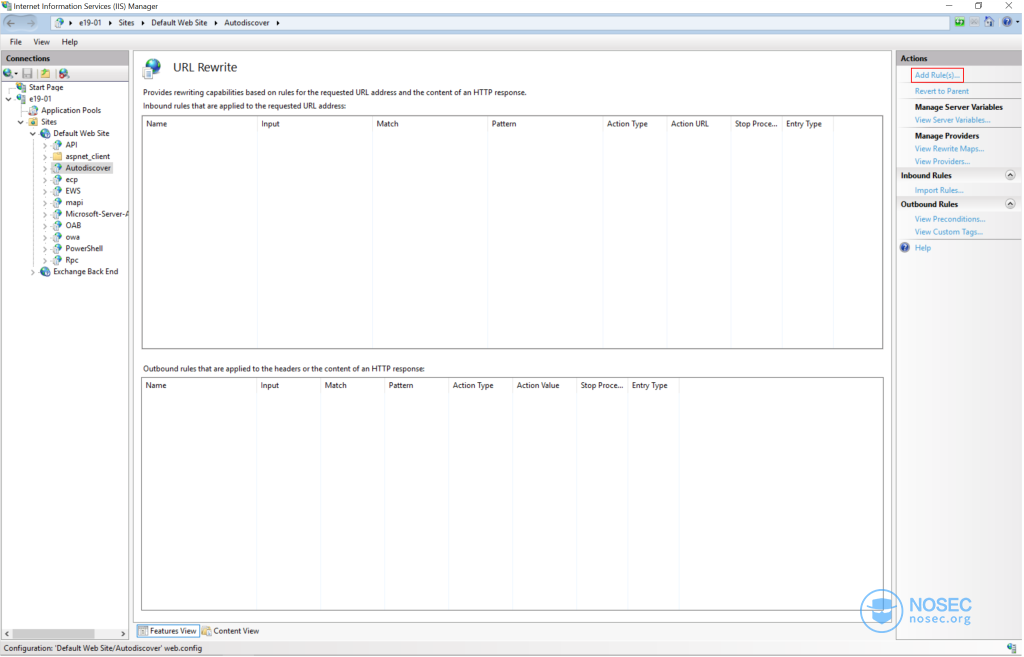Click the refresh icon in address bar

click(x=959, y=22)
